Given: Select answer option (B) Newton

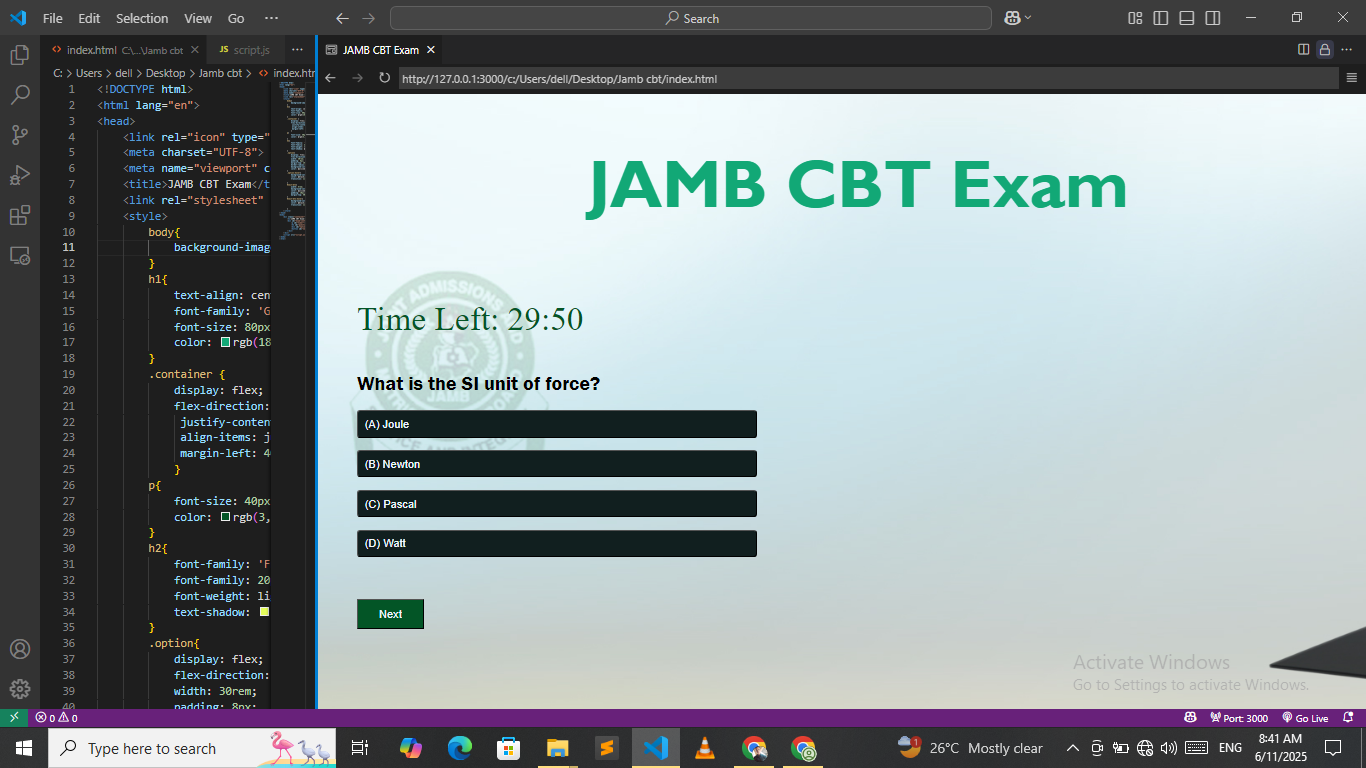Looking at the screenshot, I should pos(557,464).
